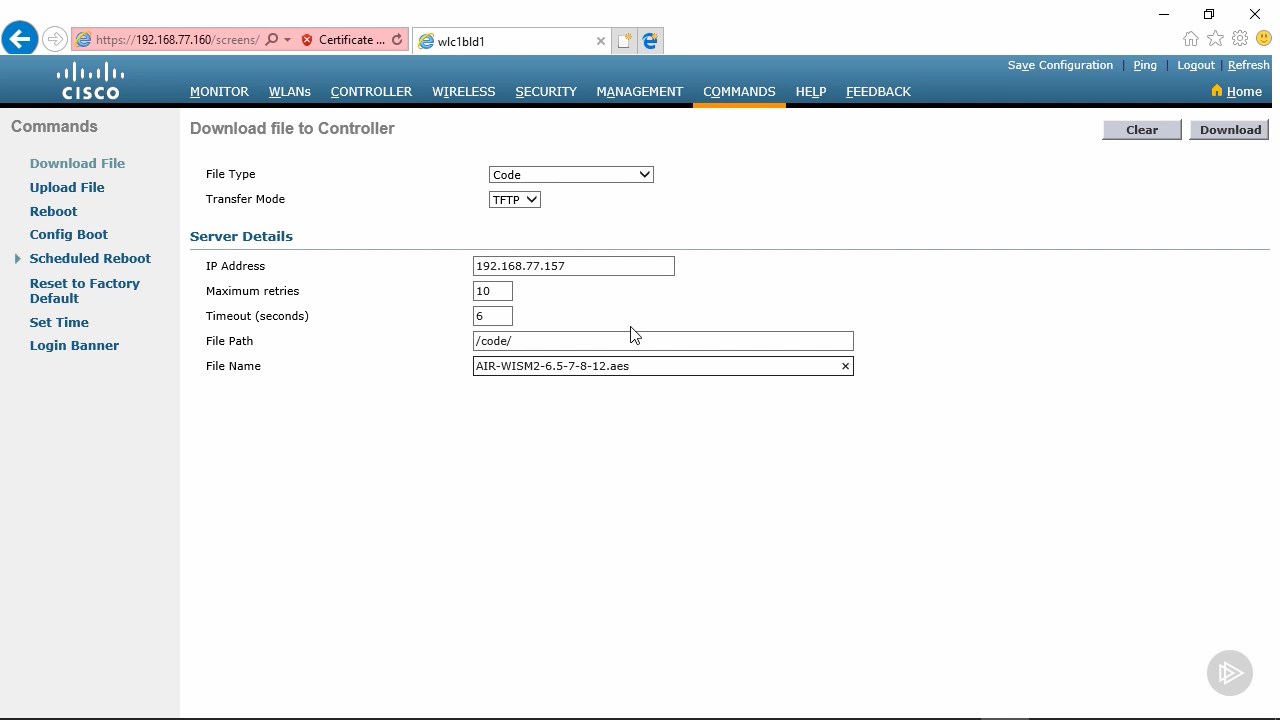Image resolution: width=1280 pixels, height=720 pixels.
Task: Open the SECURITY menu
Action: [x=546, y=91]
